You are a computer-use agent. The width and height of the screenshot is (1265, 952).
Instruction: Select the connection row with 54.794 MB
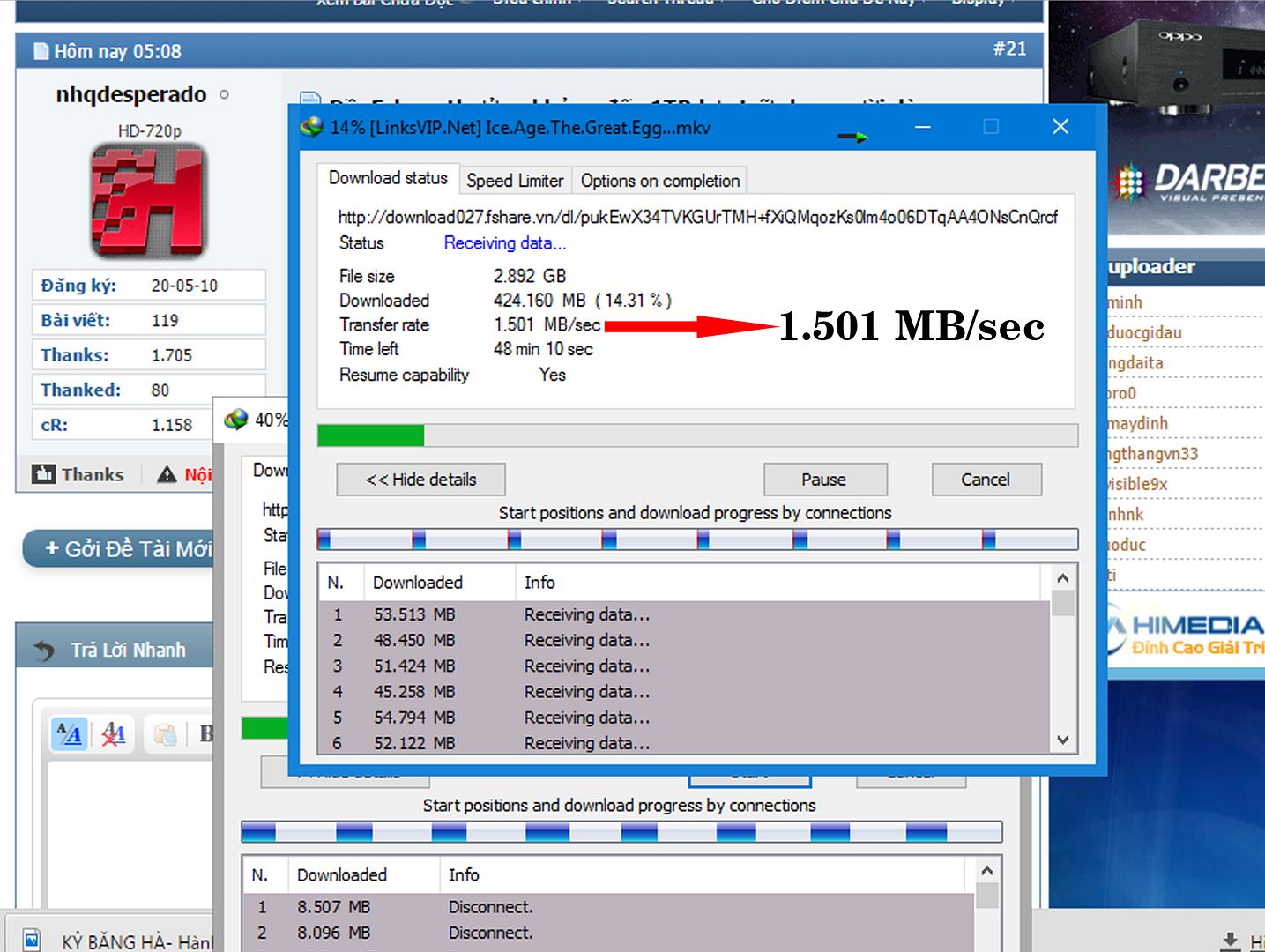pyautogui.click(x=684, y=718)
